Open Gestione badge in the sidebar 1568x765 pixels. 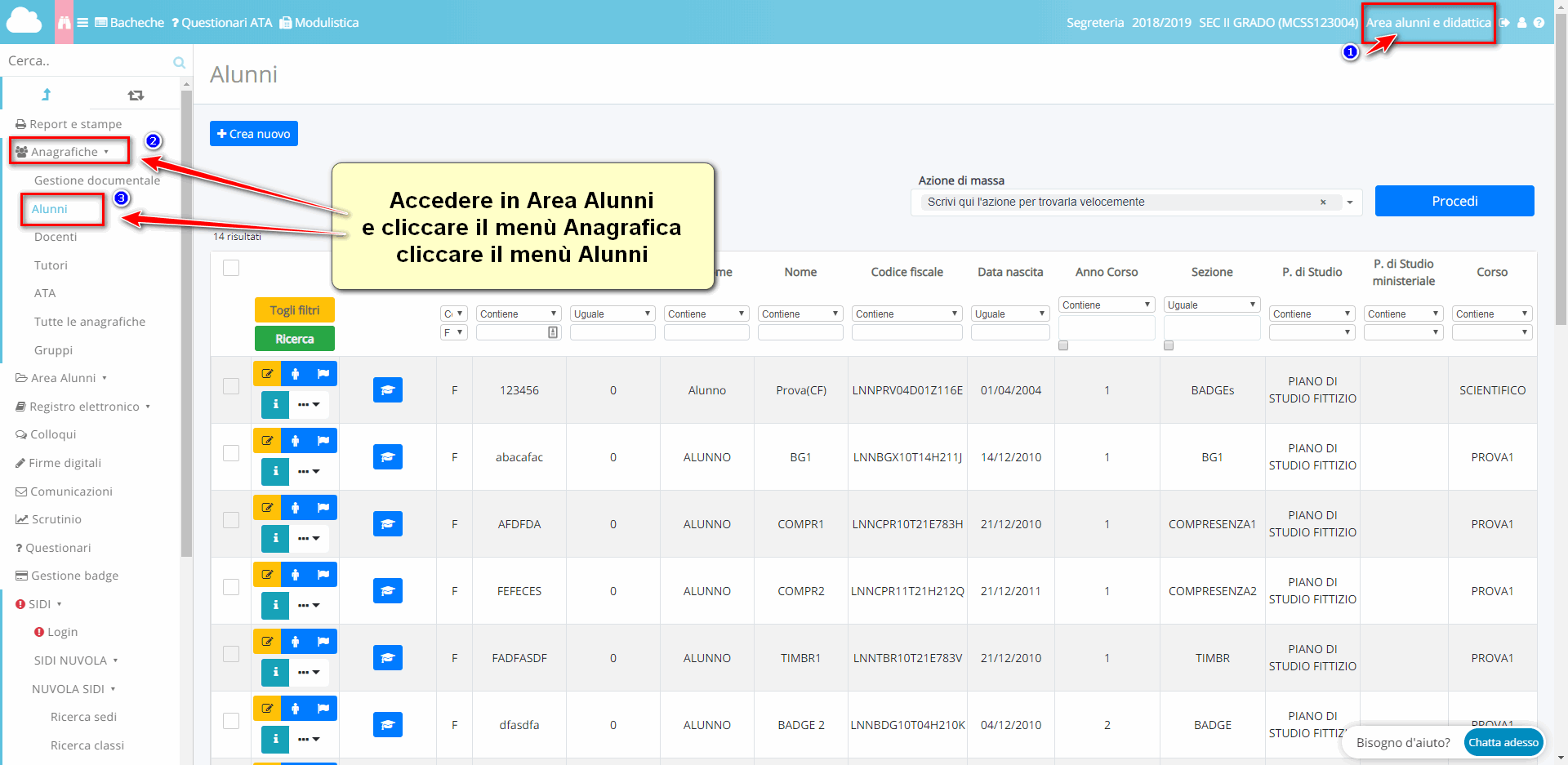tap(67, 576)
